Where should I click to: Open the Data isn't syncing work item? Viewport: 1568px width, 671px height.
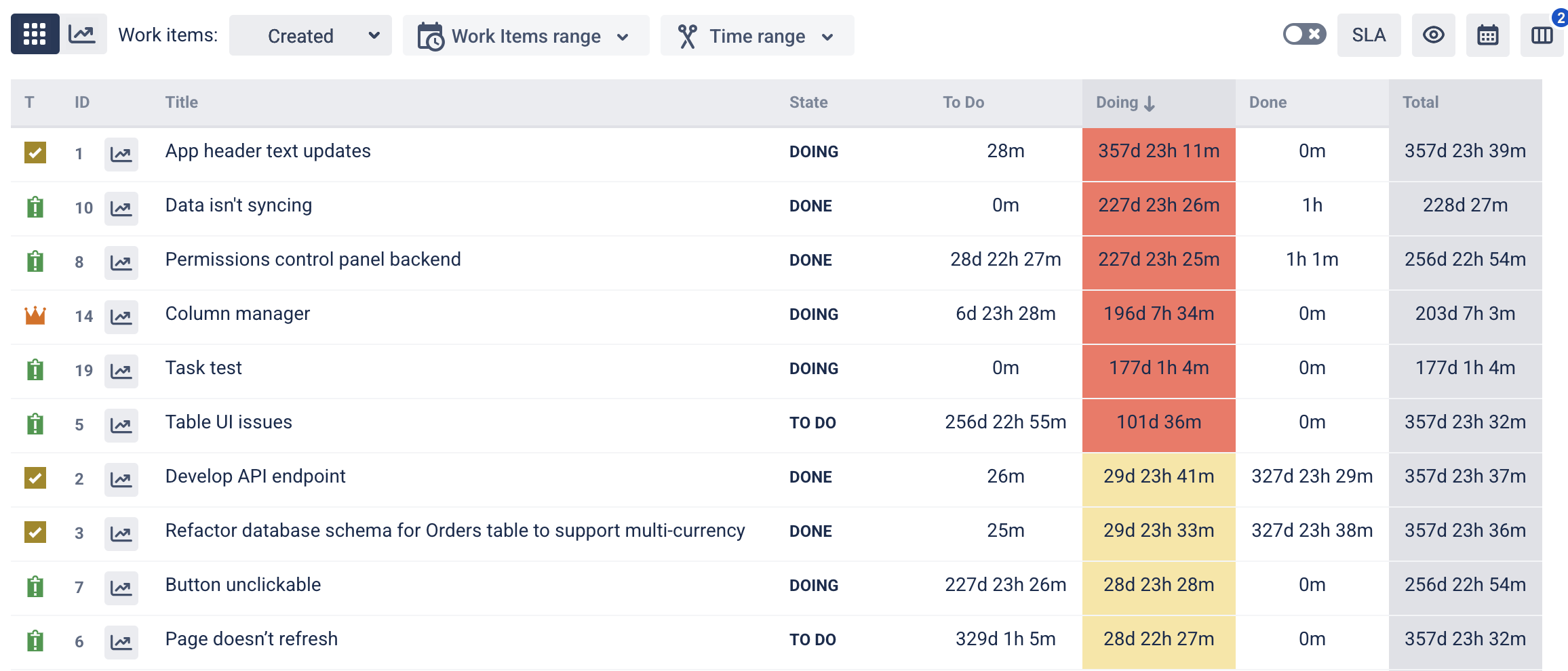point(239,205)
